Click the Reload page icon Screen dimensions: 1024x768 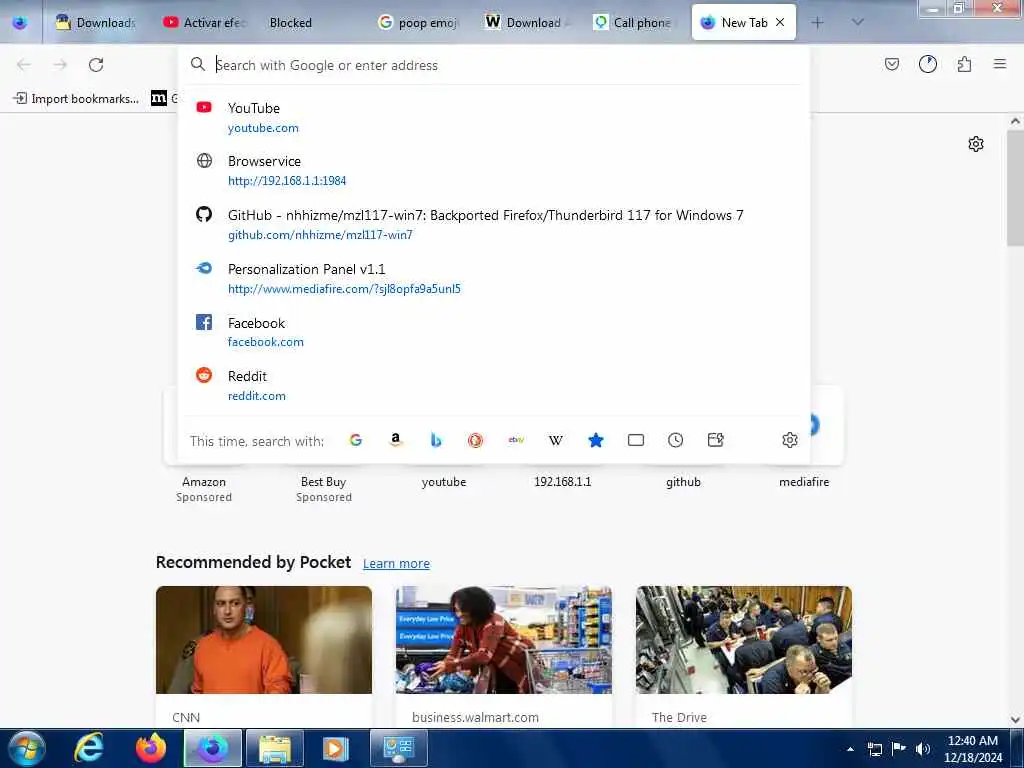pos(96,65)
